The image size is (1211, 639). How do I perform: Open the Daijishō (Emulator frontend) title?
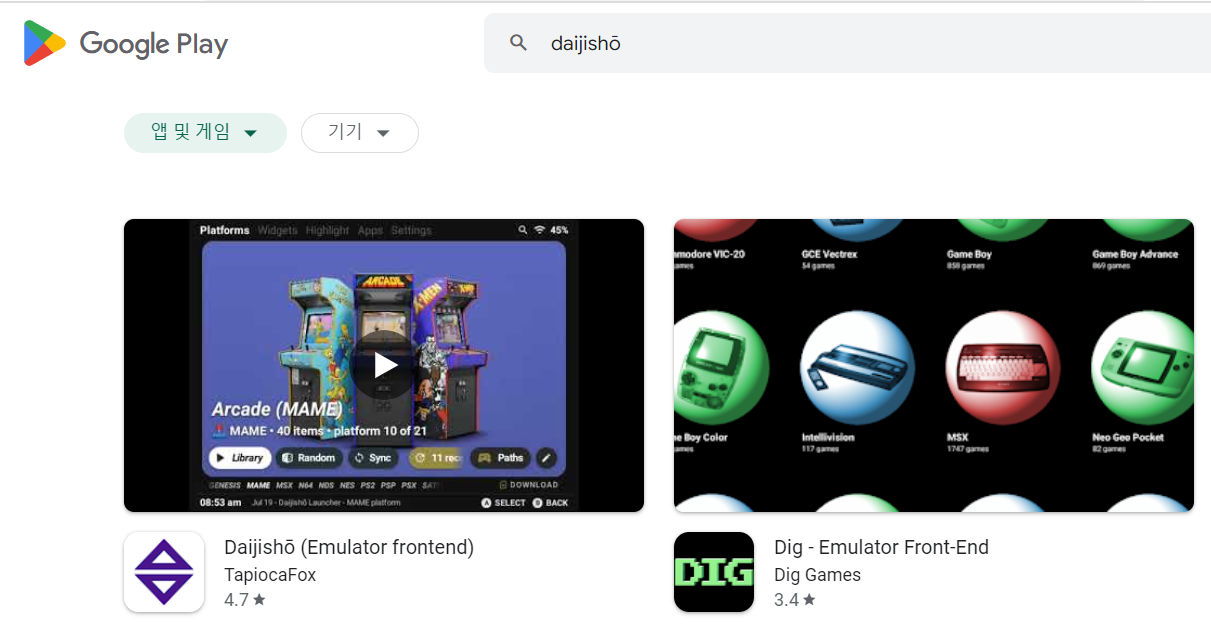349,547
